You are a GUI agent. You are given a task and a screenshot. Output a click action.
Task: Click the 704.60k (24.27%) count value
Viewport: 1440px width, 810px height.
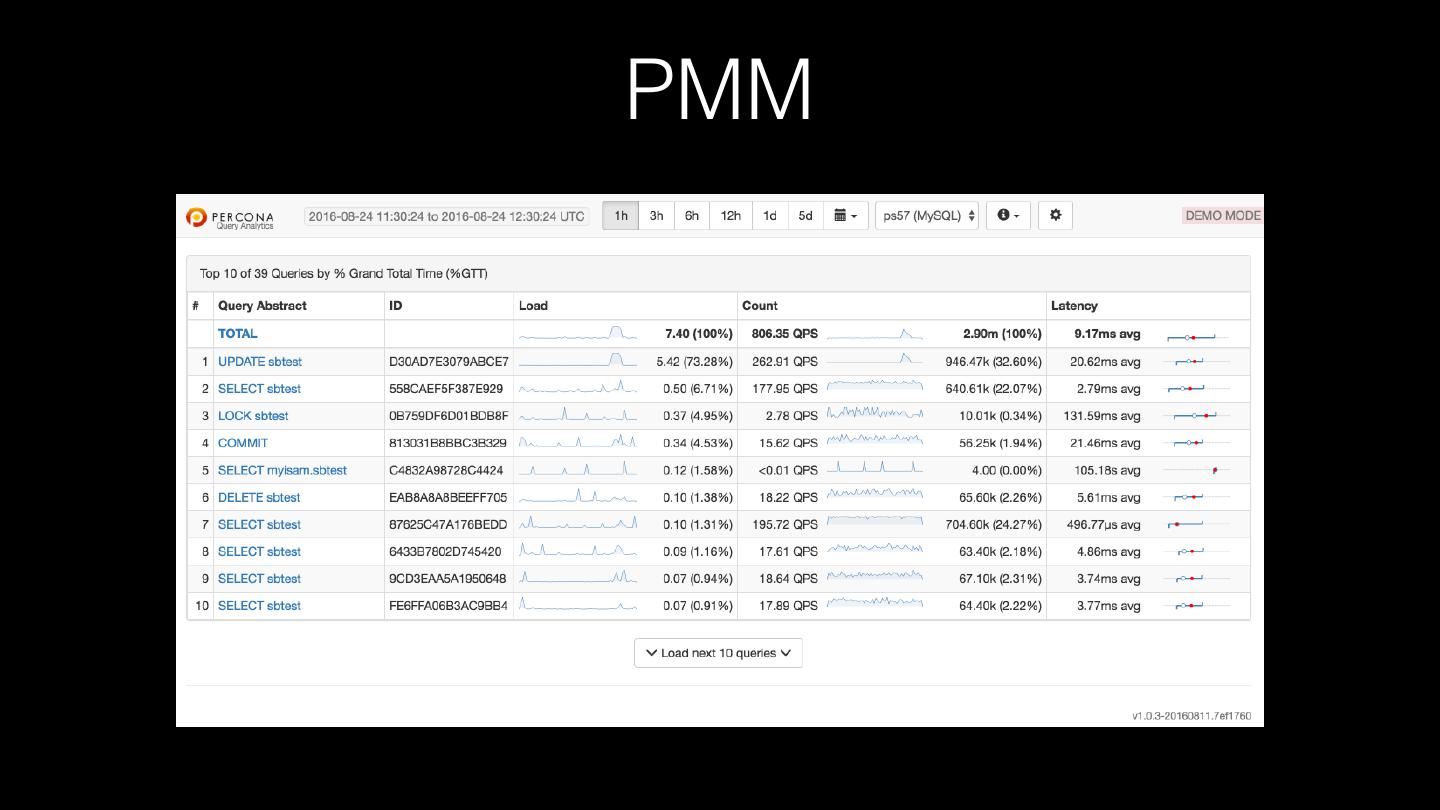[x=993, y=524]
